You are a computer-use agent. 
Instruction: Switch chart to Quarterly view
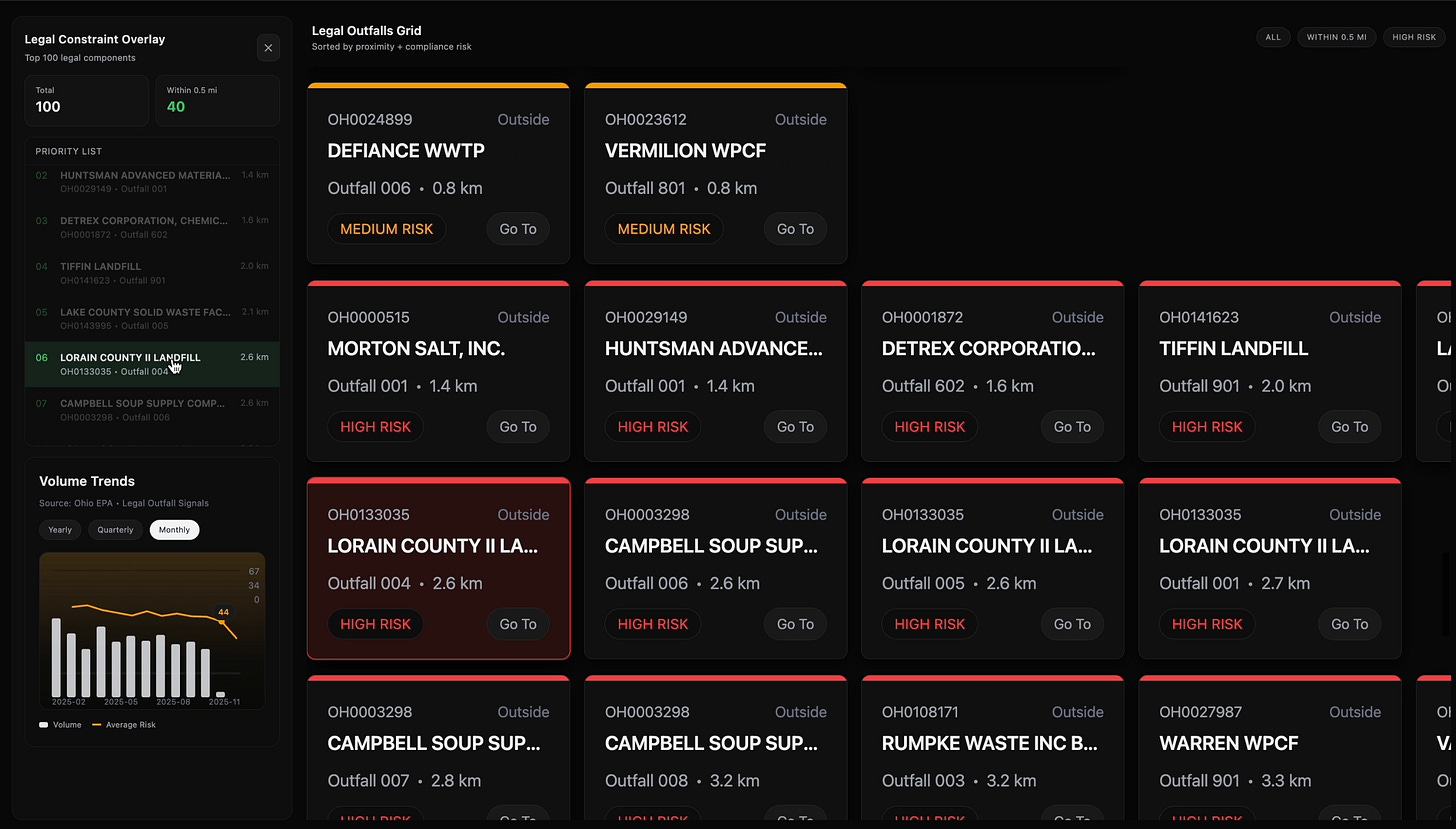click(115, 530)
